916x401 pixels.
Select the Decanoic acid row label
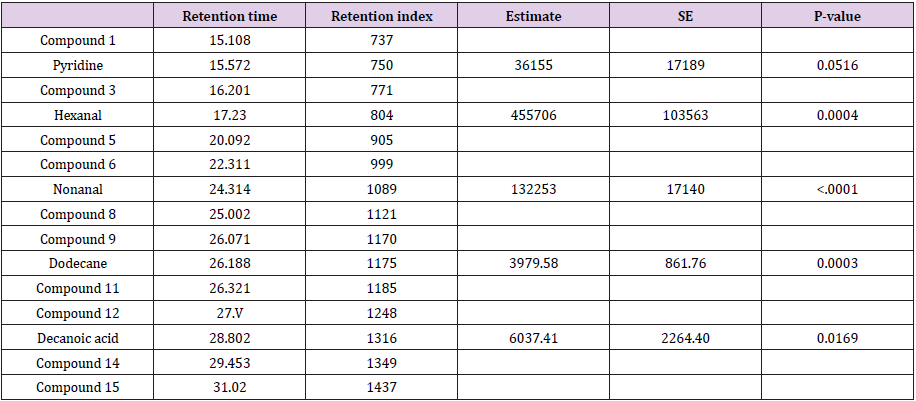point(78,338)
